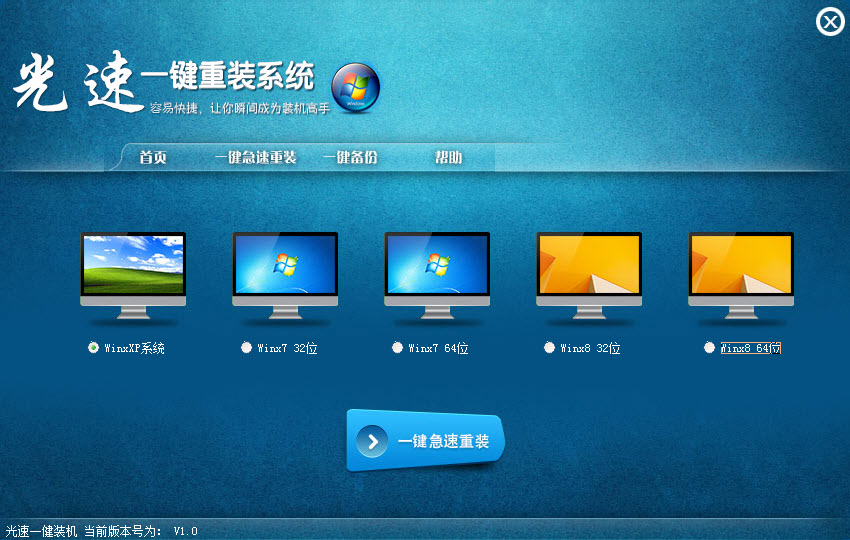
Task: Click the Windows XP monitor thumbnail
Action: point(133,275)
